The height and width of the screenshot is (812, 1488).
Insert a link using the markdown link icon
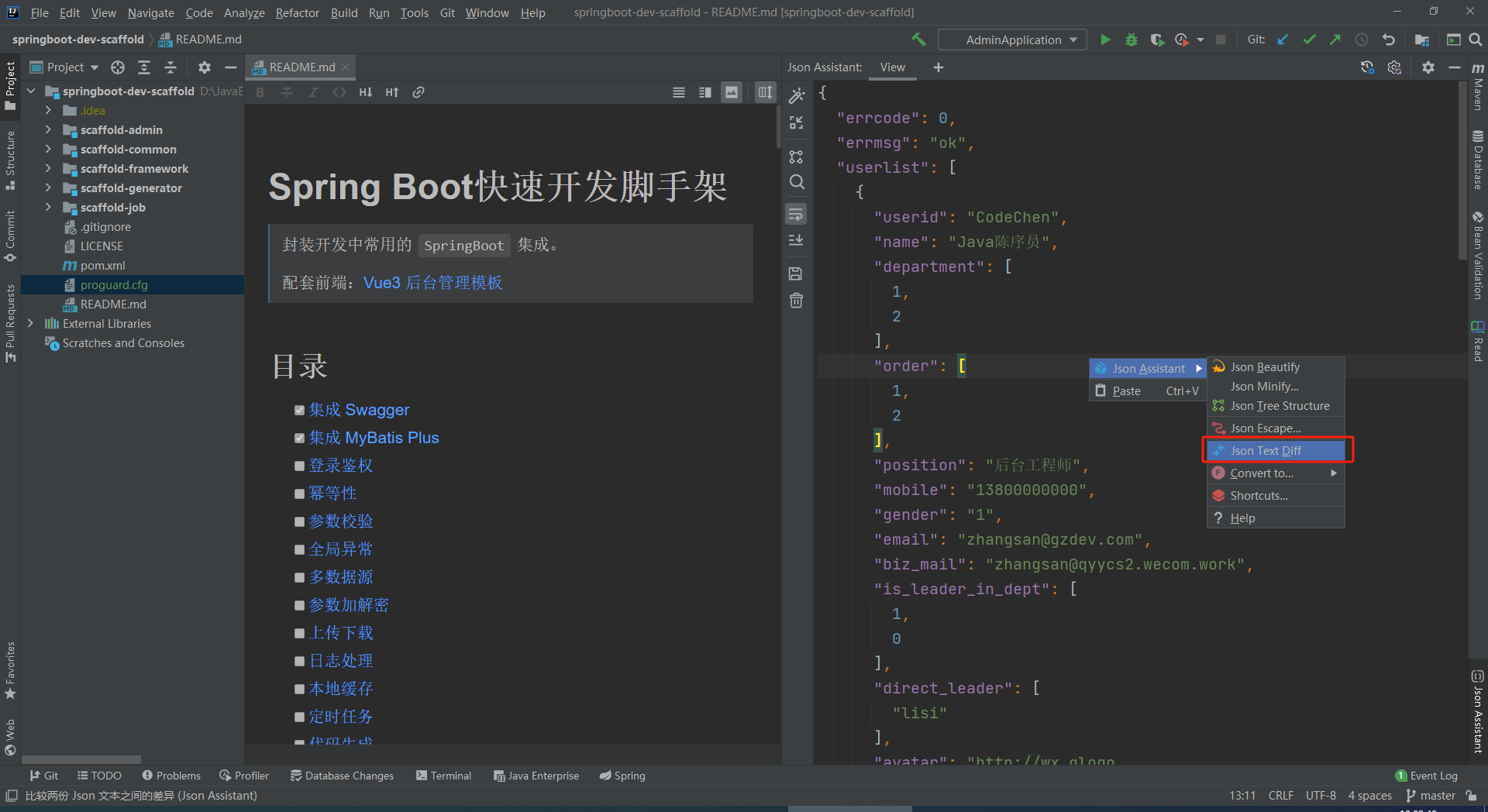click(x=418, y=91)
